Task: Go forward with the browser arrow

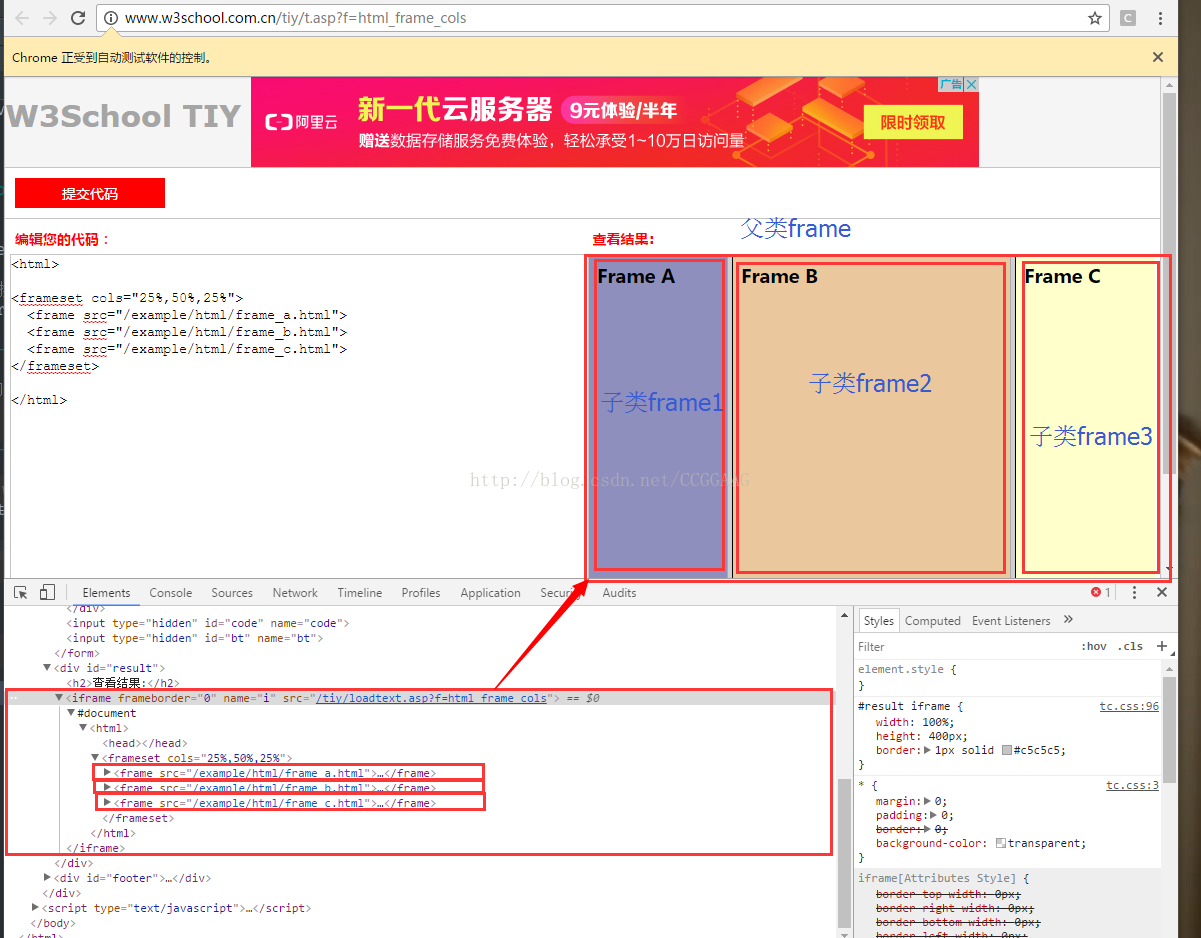Action: coord(50,18)
